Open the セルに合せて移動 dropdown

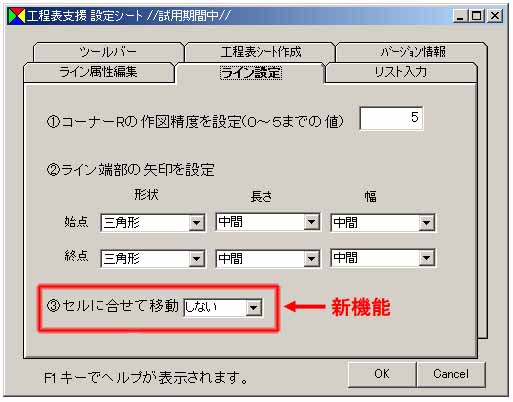223,307
